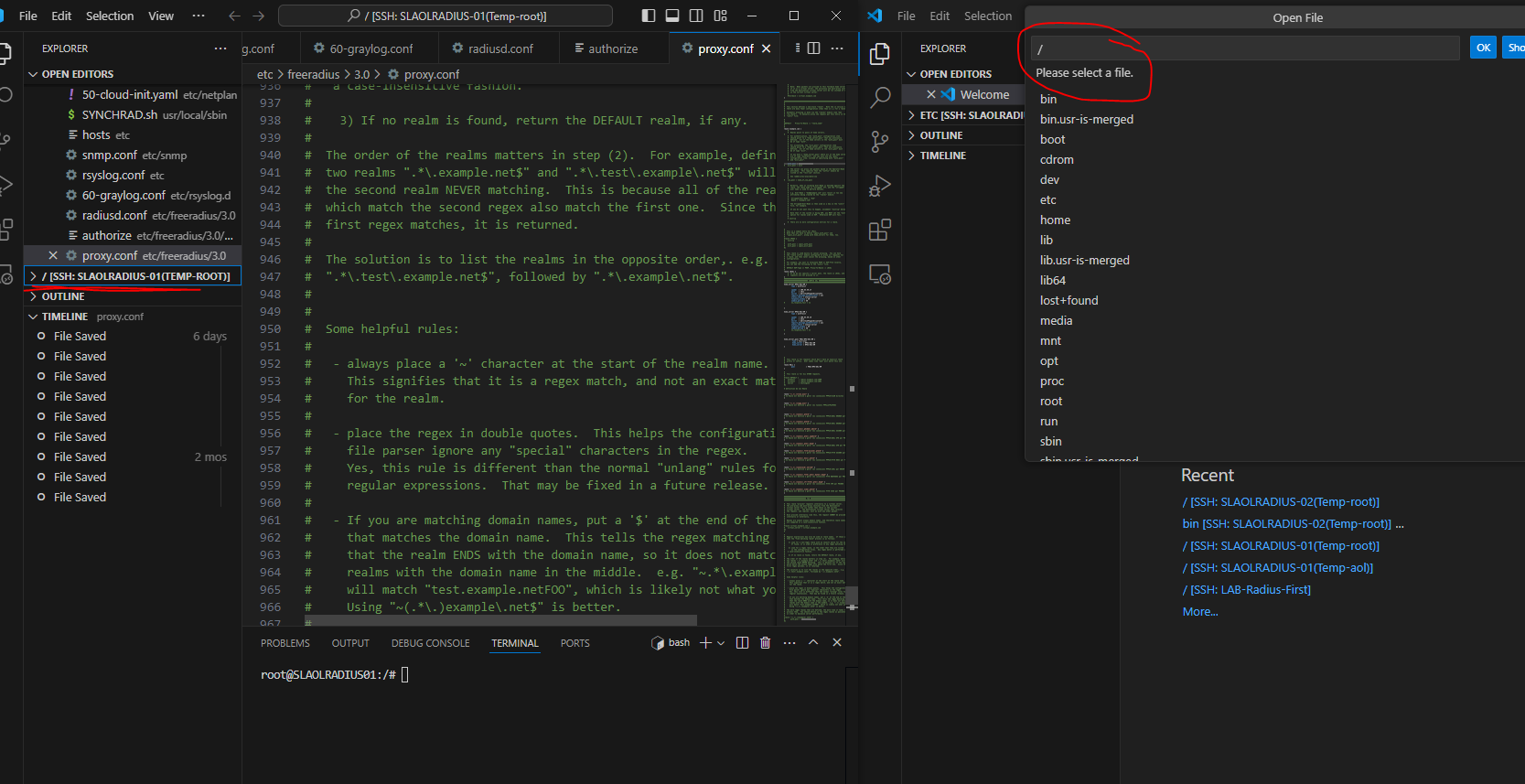
Task: Open Run and Debug in right window
Action: tap(880, 186)
